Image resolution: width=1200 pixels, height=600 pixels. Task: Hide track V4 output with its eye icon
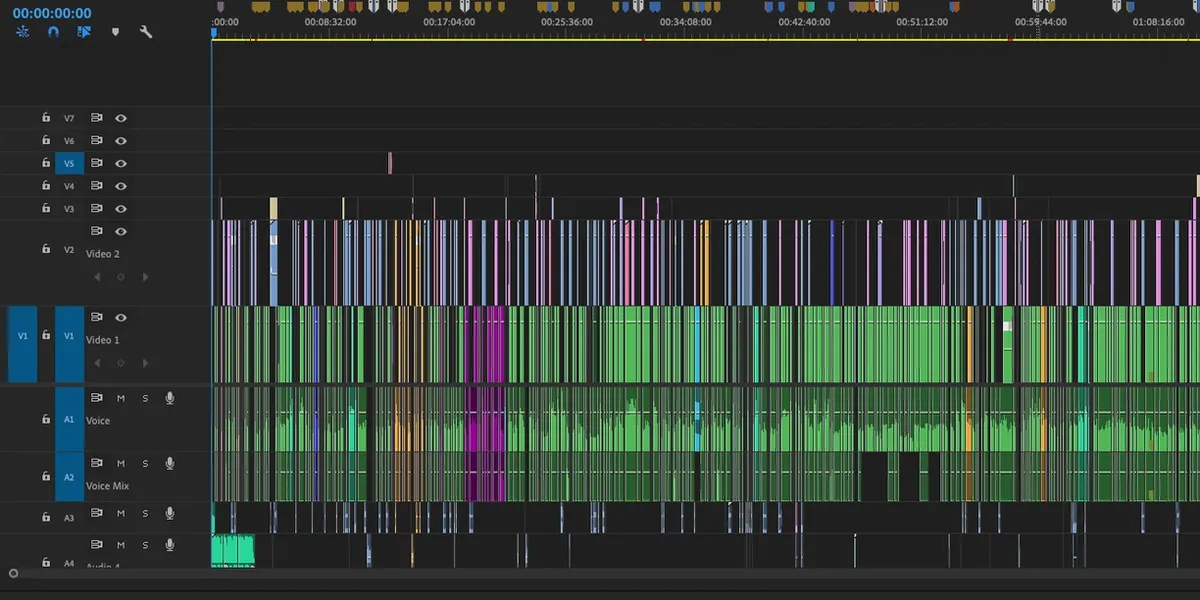120,185
